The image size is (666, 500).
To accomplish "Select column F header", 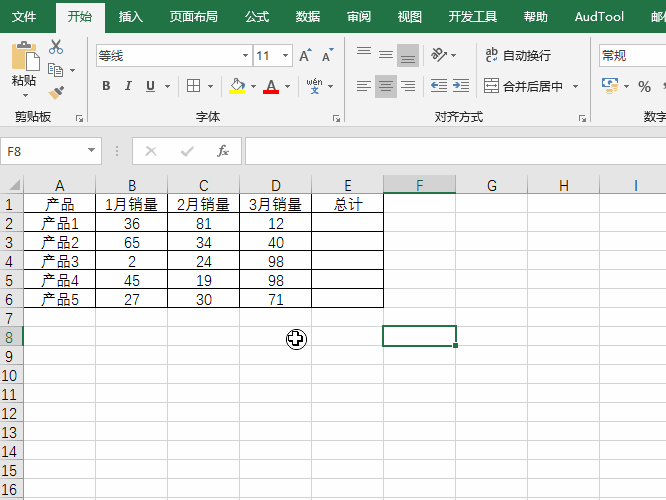I will click(420, 185).
